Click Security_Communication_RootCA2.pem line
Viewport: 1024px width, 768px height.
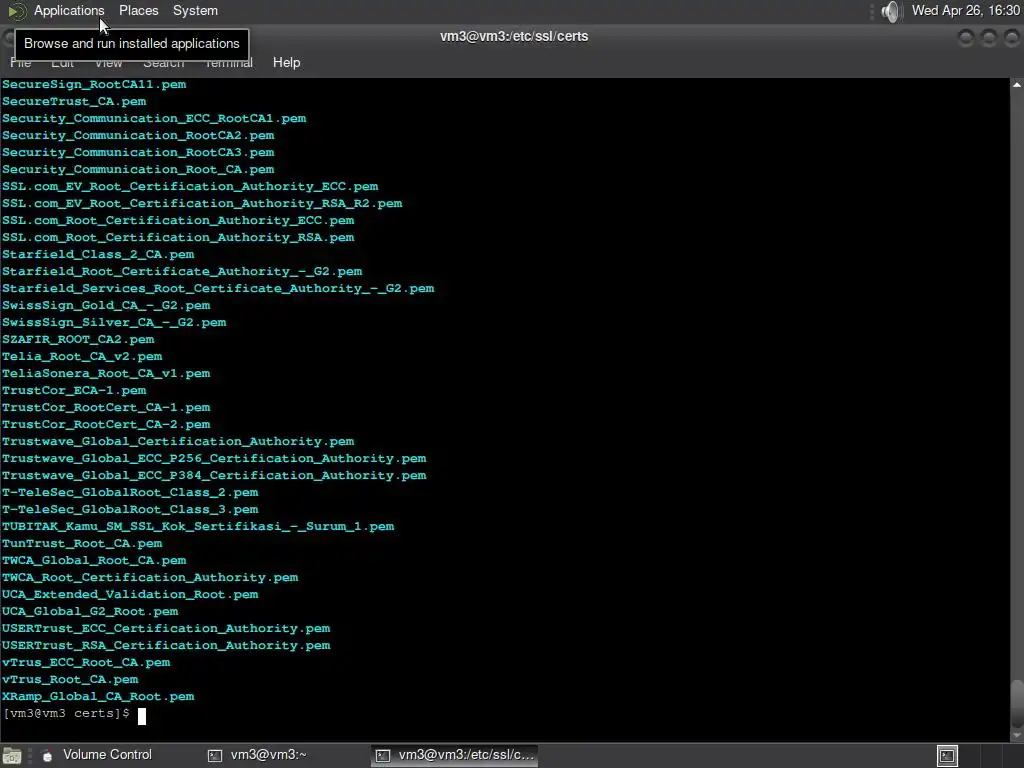[138, 135]
